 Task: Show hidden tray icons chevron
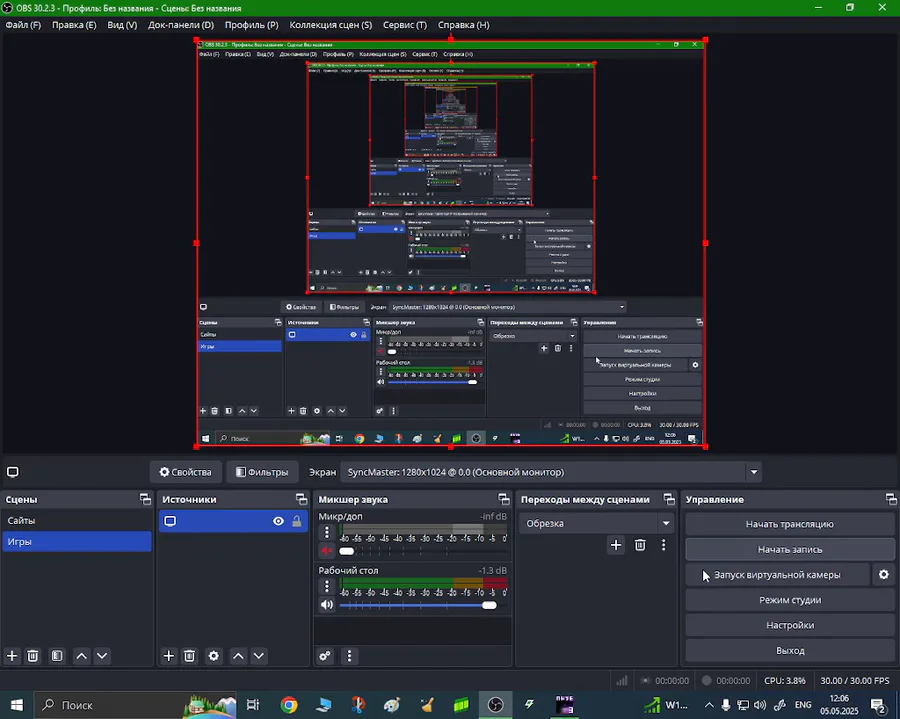(709, 705)
